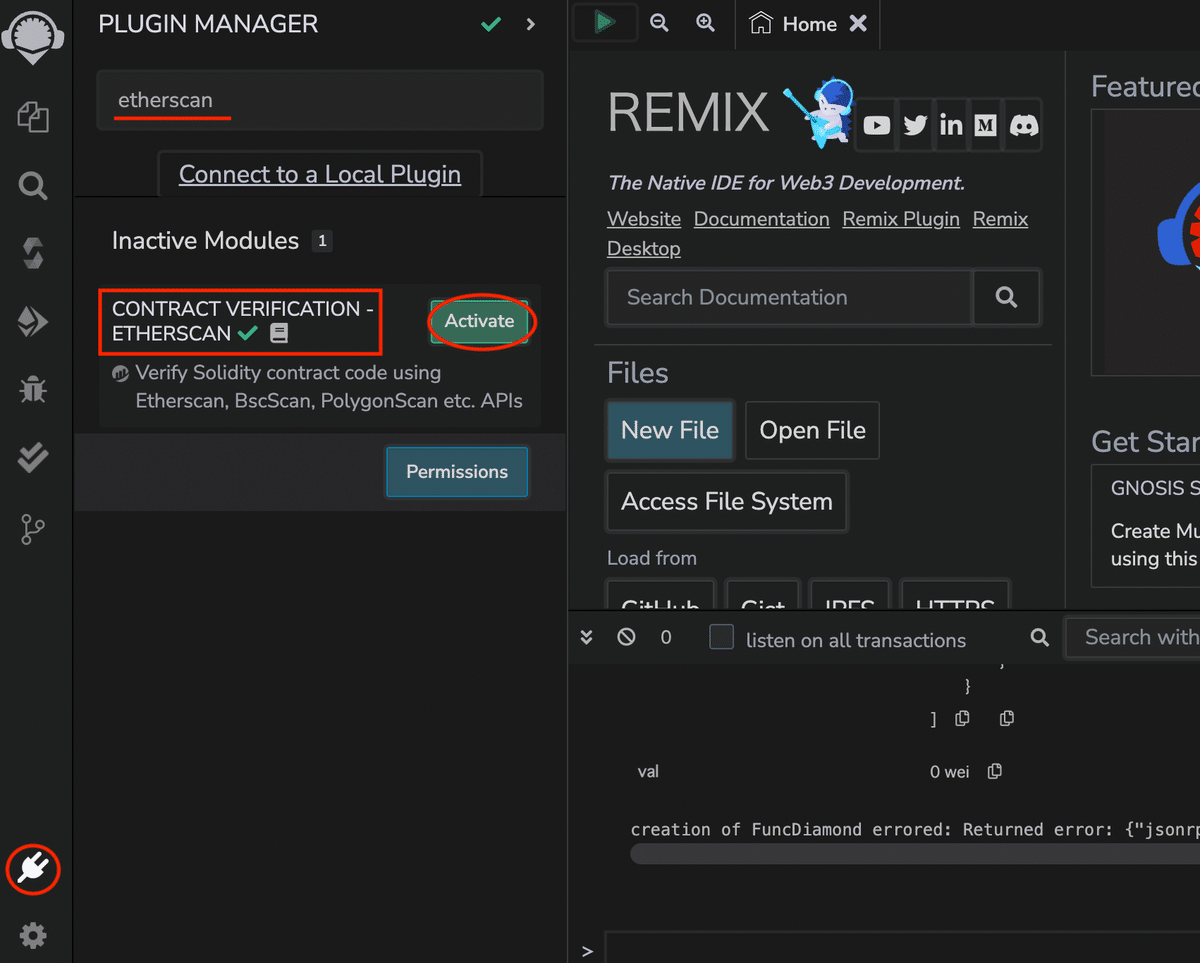
Task: Open the Git panel
Action: pyautogui.click(x=33, y=528)
